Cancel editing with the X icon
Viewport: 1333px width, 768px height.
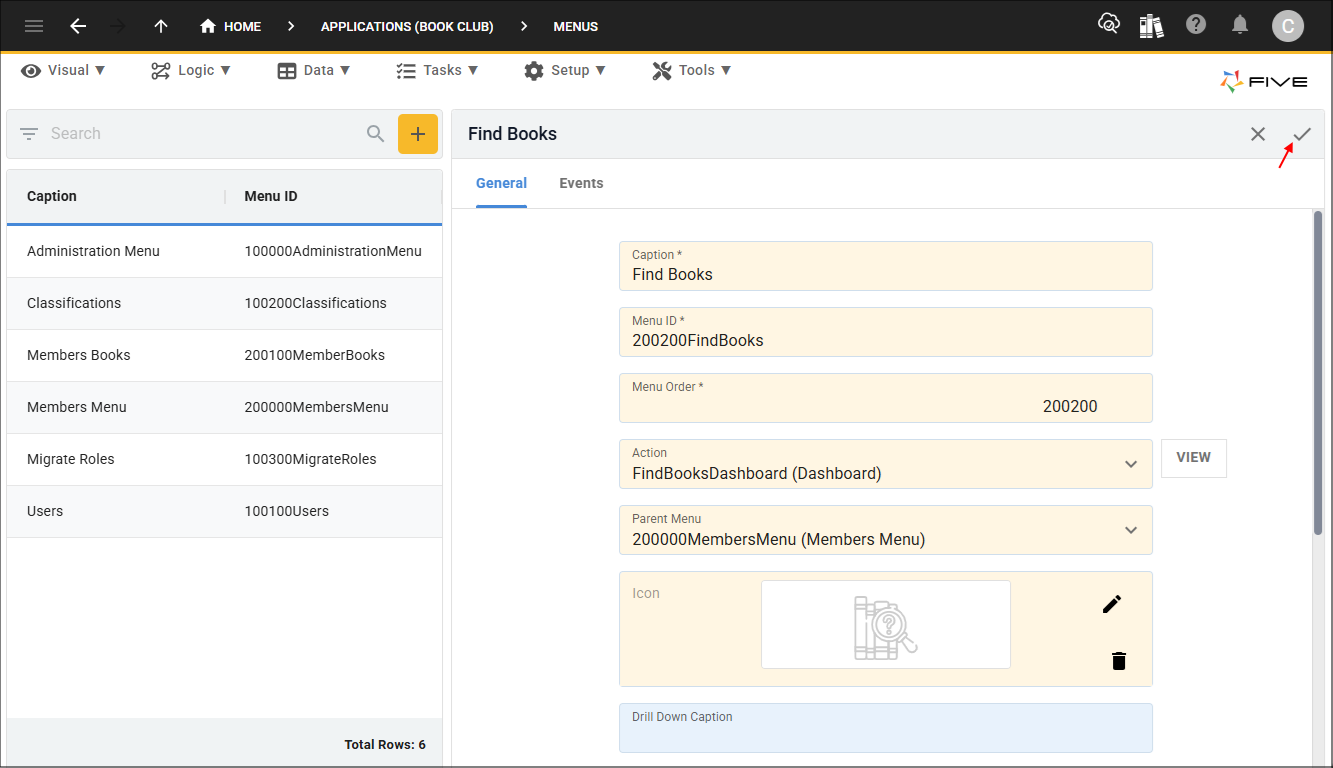click(x=1258, y=134)
